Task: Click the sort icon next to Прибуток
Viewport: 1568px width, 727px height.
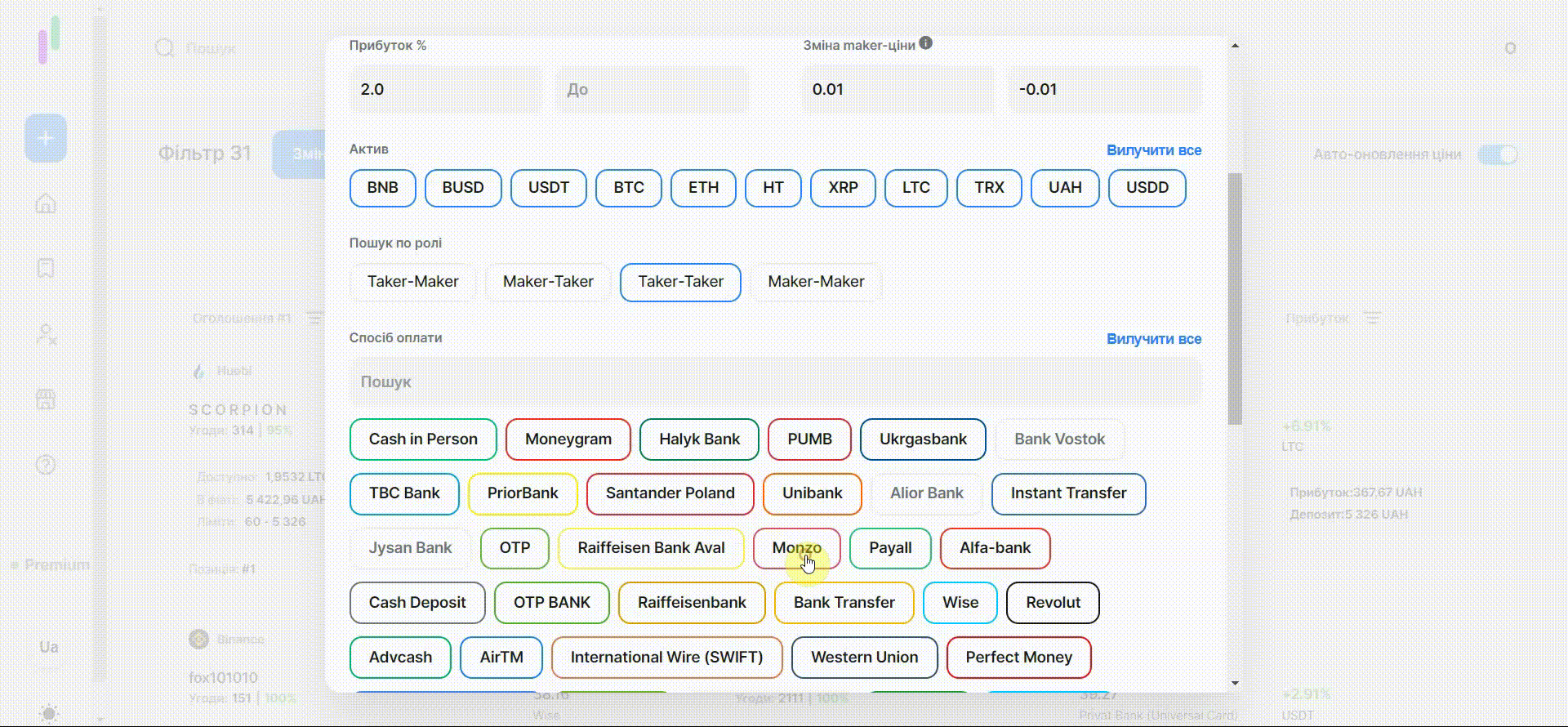Action: click(1373, 318)
